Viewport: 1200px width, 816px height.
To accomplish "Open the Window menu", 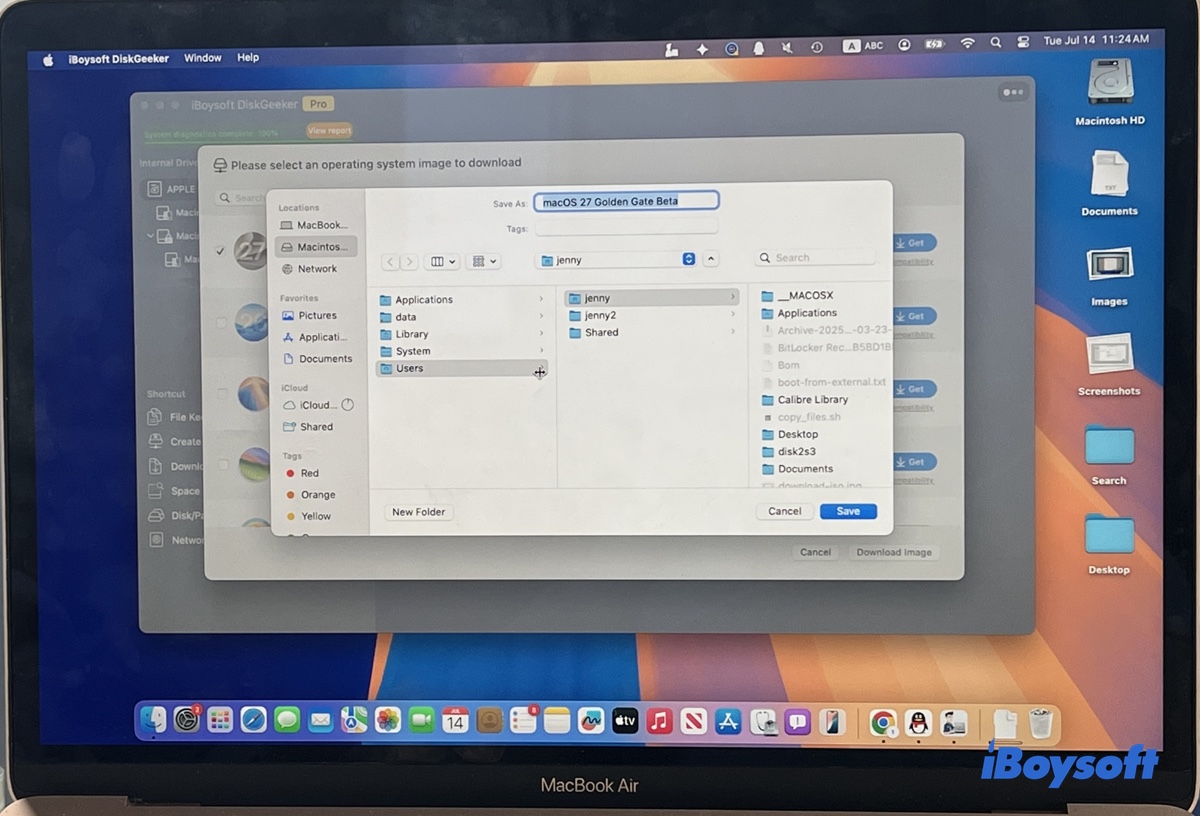I will [203, 58].
